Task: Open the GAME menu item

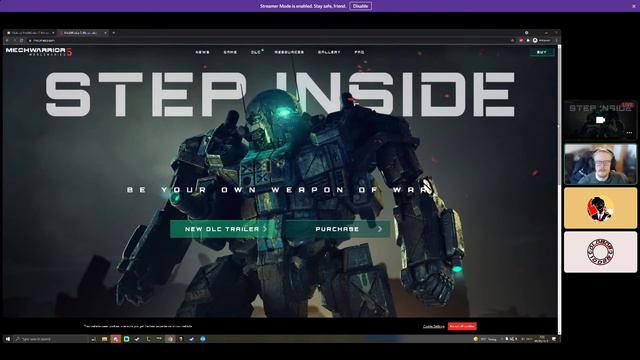Action: point(230,52)
